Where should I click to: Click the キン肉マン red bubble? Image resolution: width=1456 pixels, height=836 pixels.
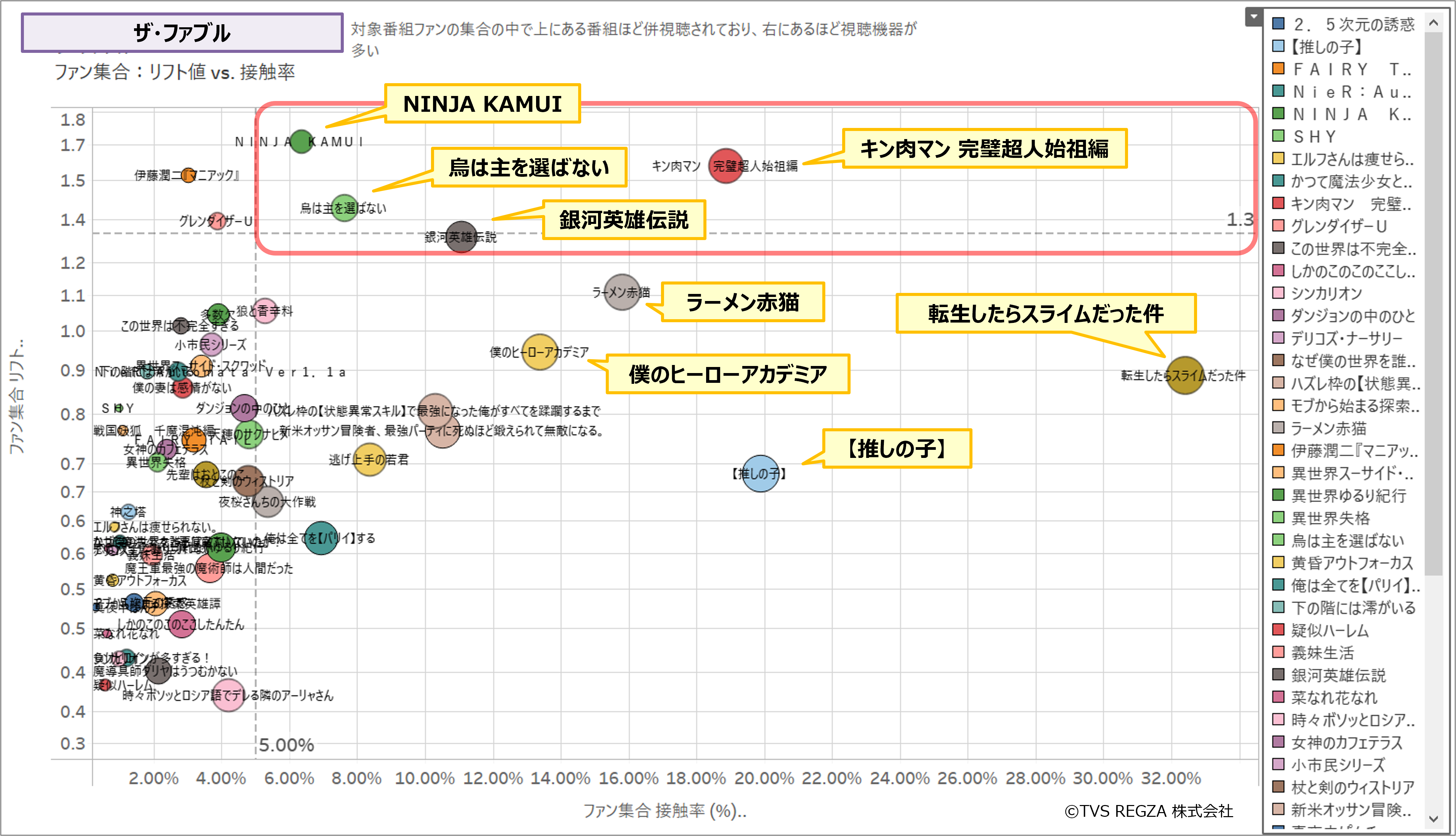coord(726,166)
